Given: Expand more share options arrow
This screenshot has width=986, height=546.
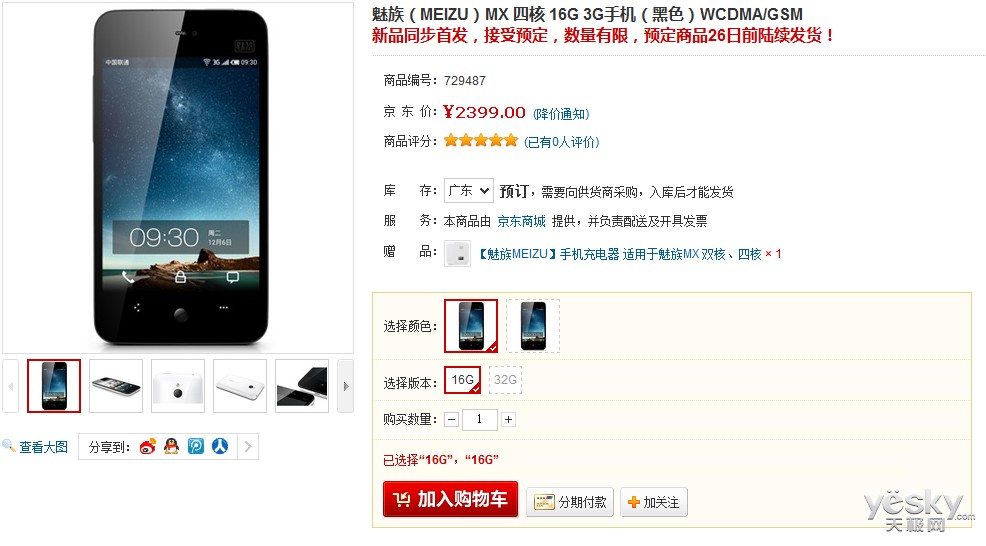Looking at the screenshot, I should coord(248,447).
